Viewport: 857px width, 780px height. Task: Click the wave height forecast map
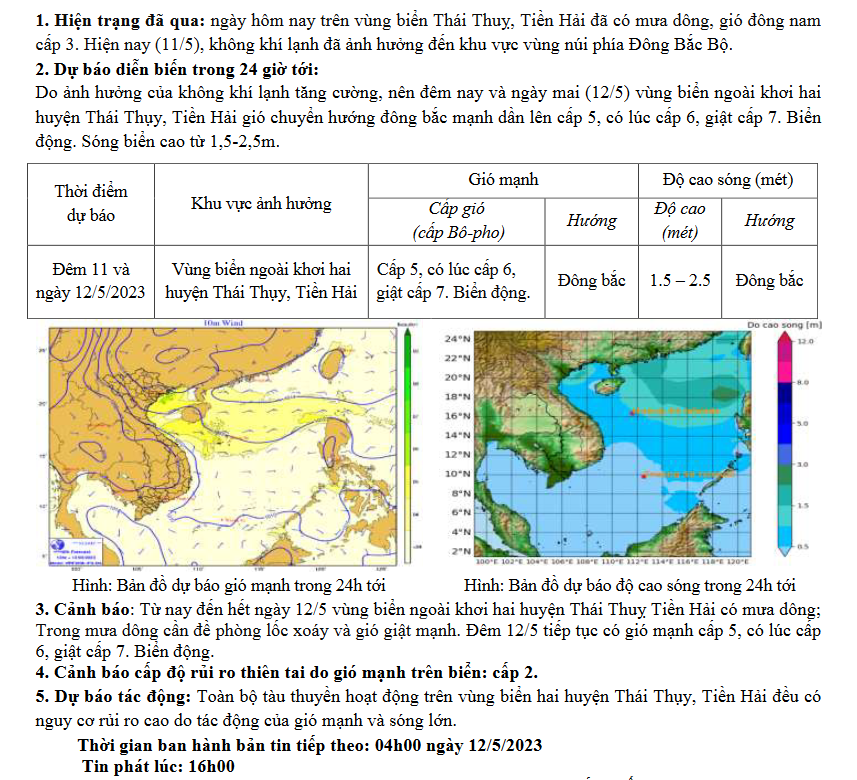click(615, 445)
